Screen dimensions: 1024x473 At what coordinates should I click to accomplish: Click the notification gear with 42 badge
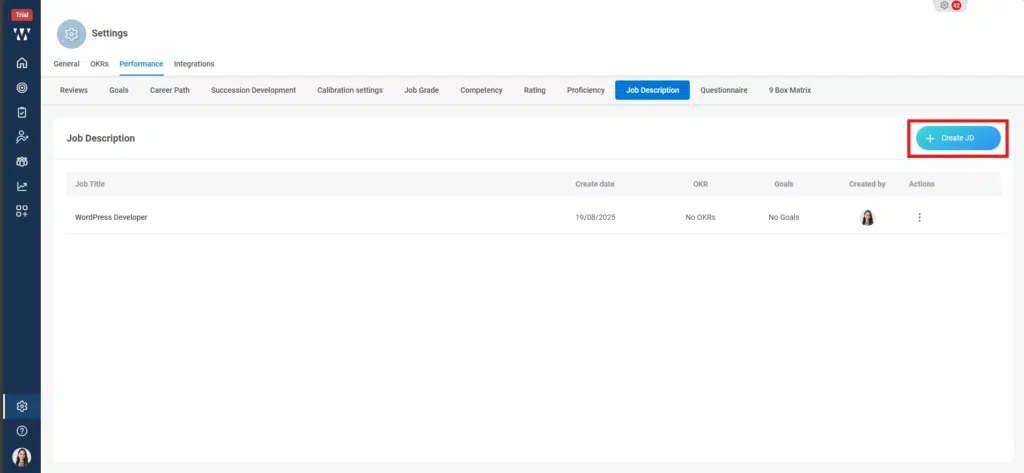tap(950, 5)
